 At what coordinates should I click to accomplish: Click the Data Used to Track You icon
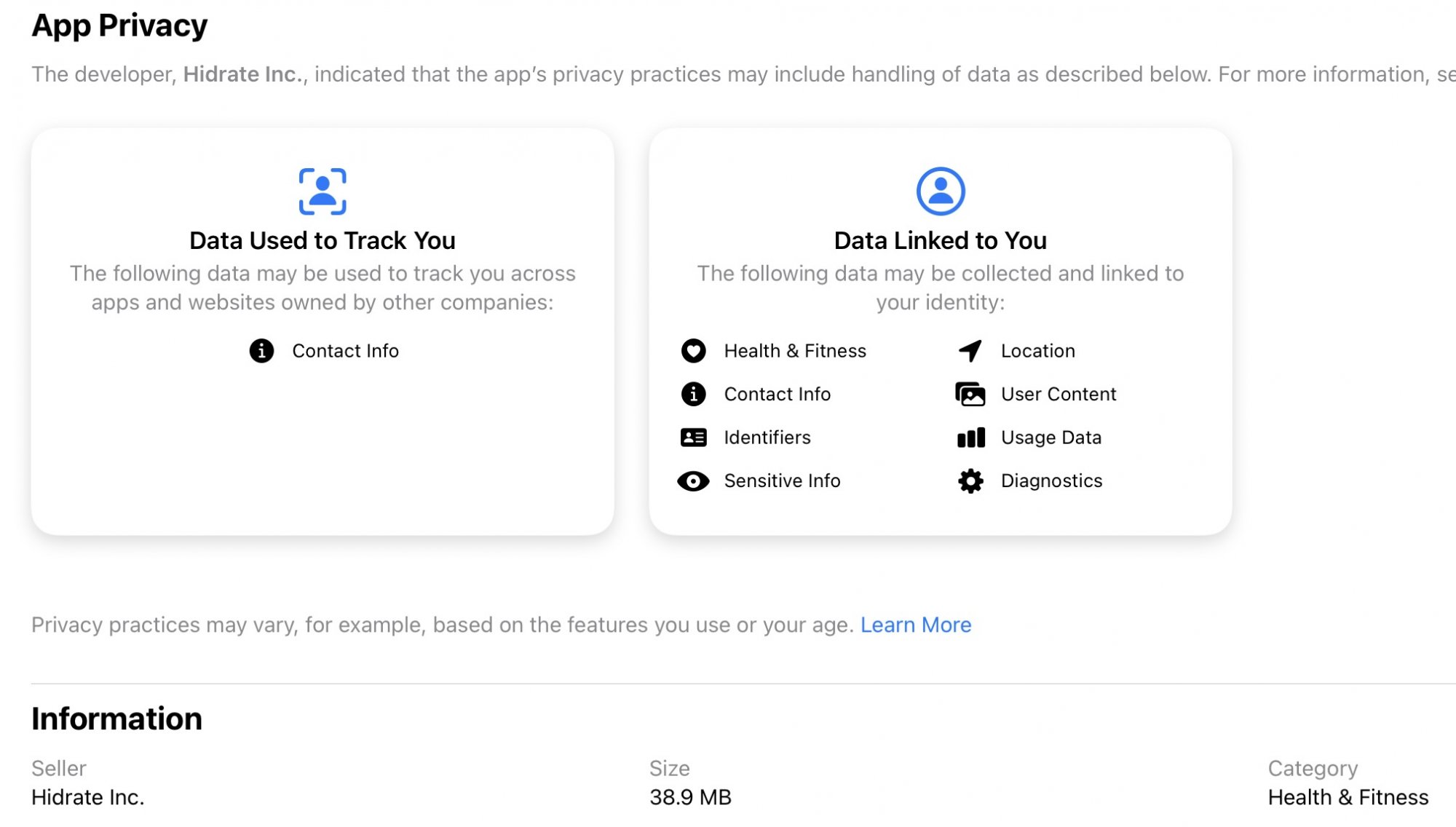[323, 191]
